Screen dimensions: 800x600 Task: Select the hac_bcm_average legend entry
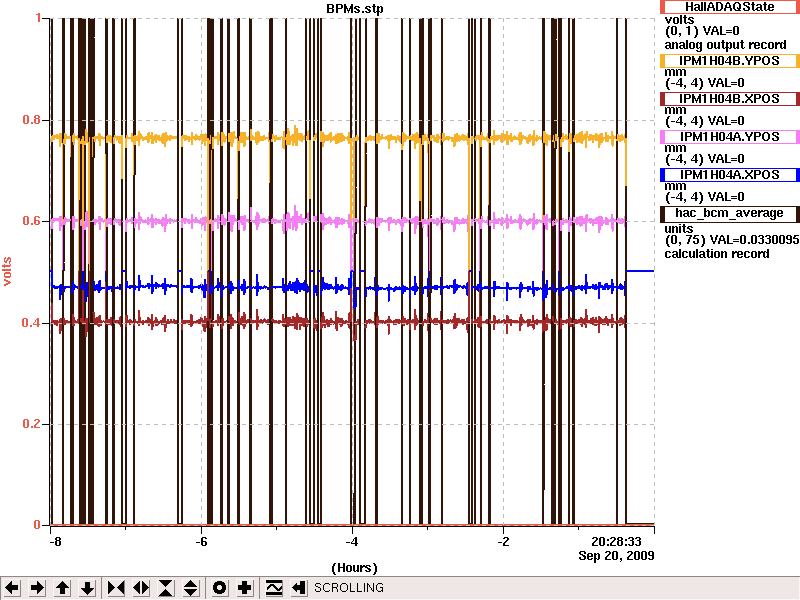pos(730,213)
